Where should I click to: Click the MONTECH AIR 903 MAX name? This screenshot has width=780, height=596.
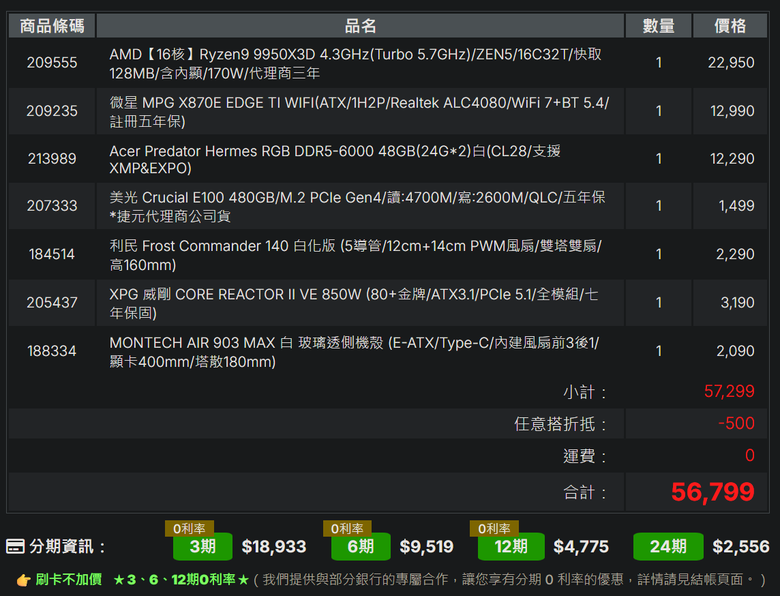[354, 352]
